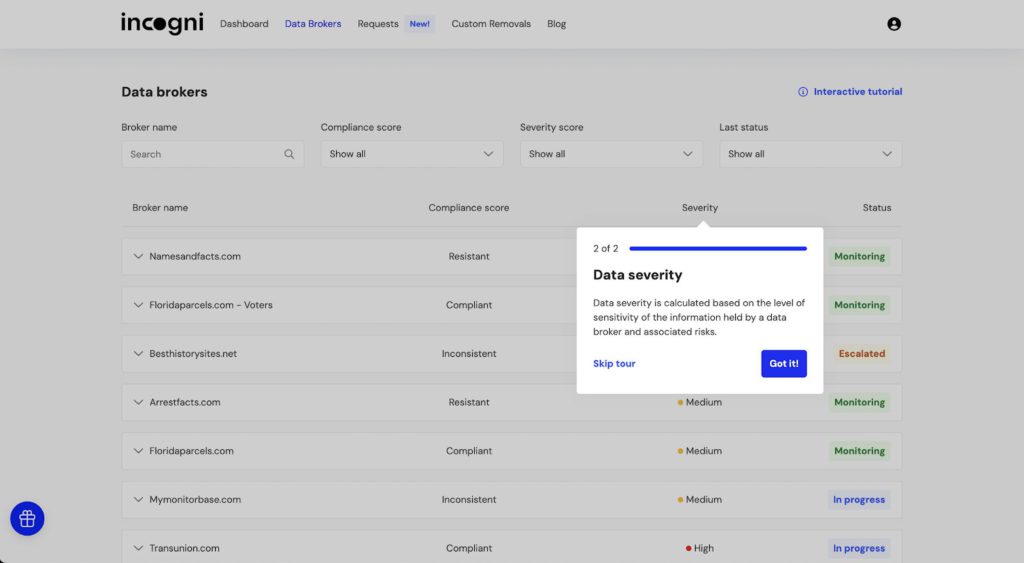Expand the Besthistorysites.net row chevron
1024x563 pixels.
coord(138,353)
